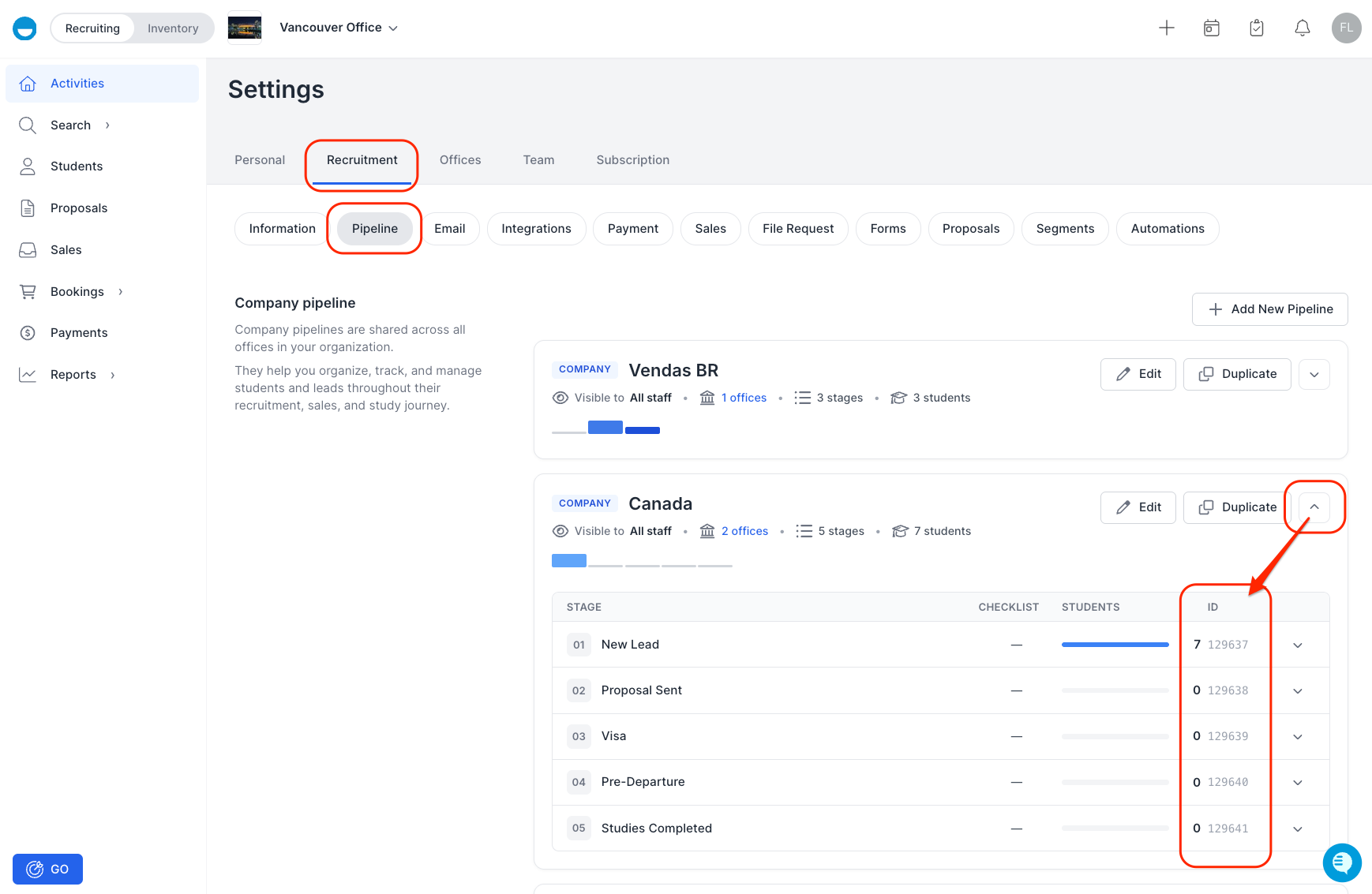Click the GO target button
Viewport: 1372px width, 894px height.
point(47,869)
